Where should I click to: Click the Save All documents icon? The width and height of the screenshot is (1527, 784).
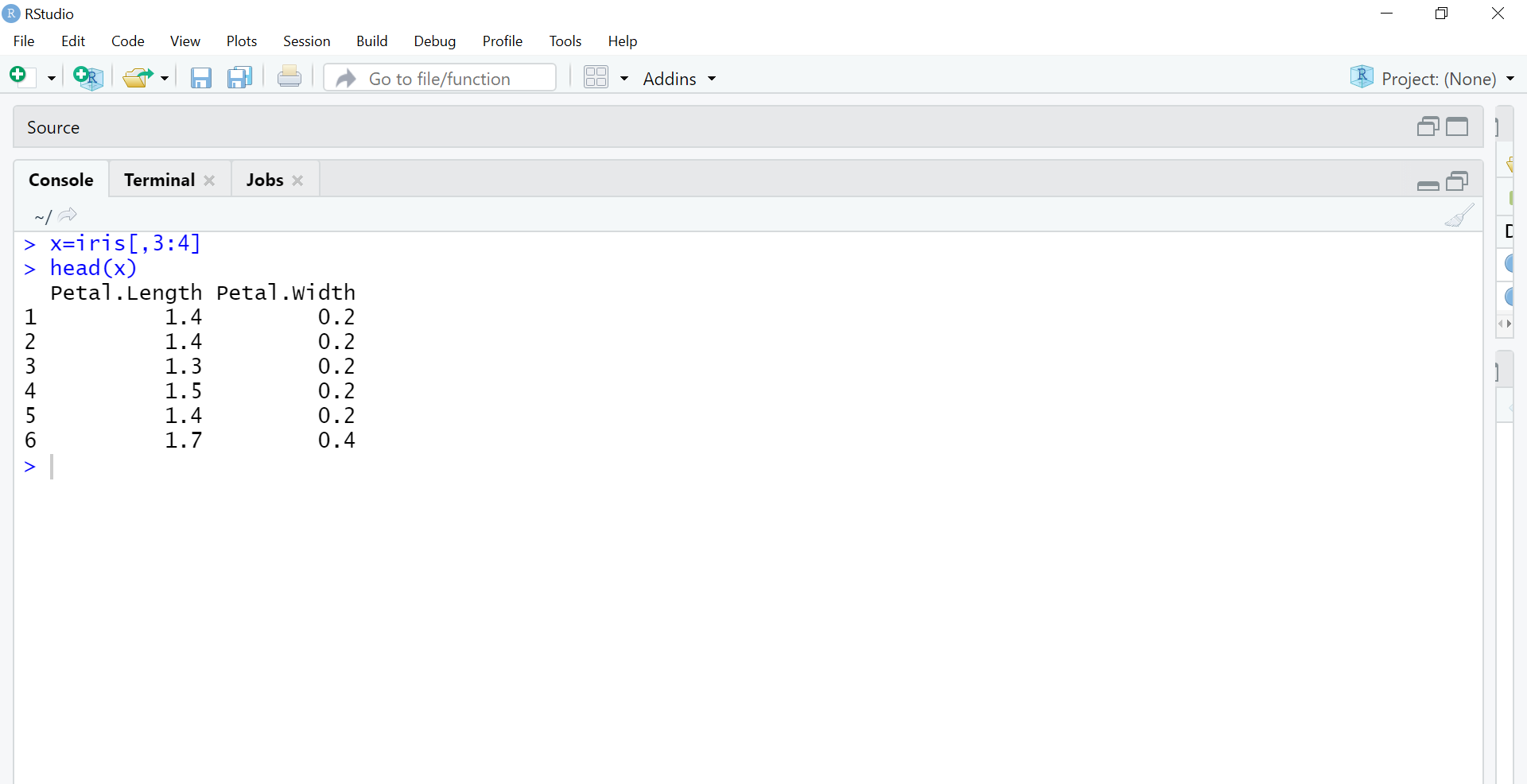239,78
